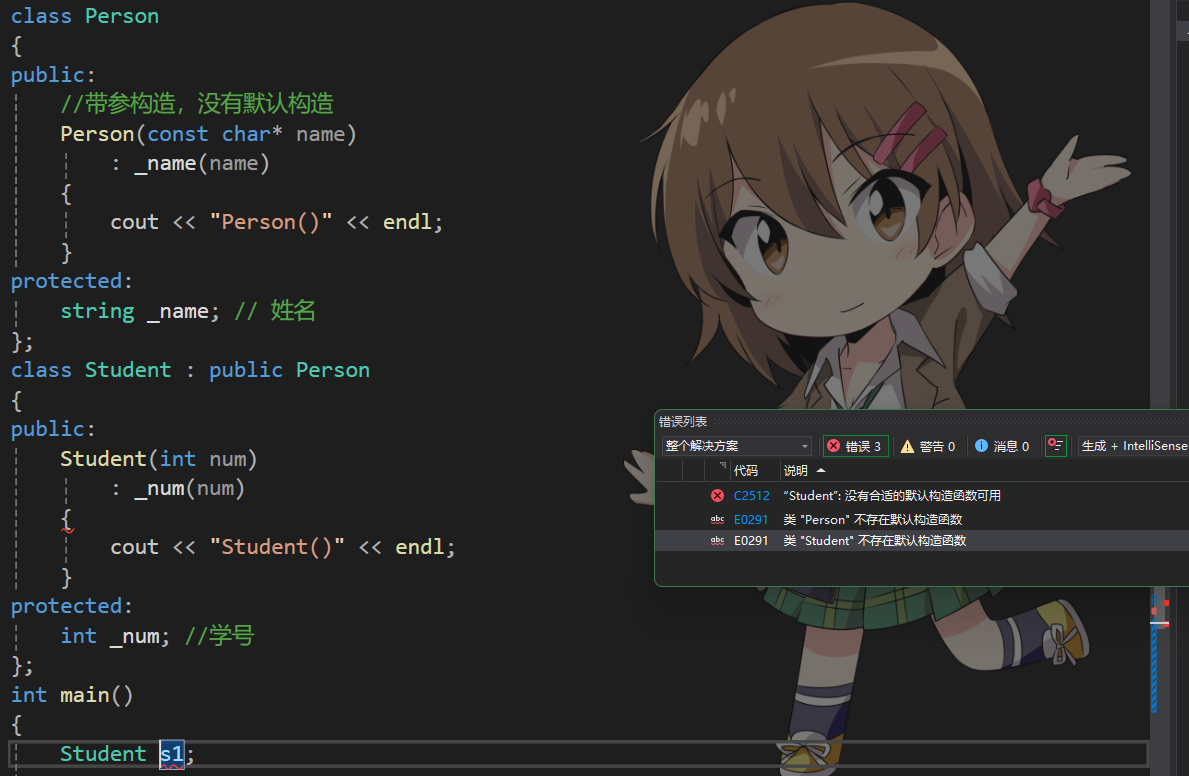Click class name Person in first line

[x=122, y=16]
